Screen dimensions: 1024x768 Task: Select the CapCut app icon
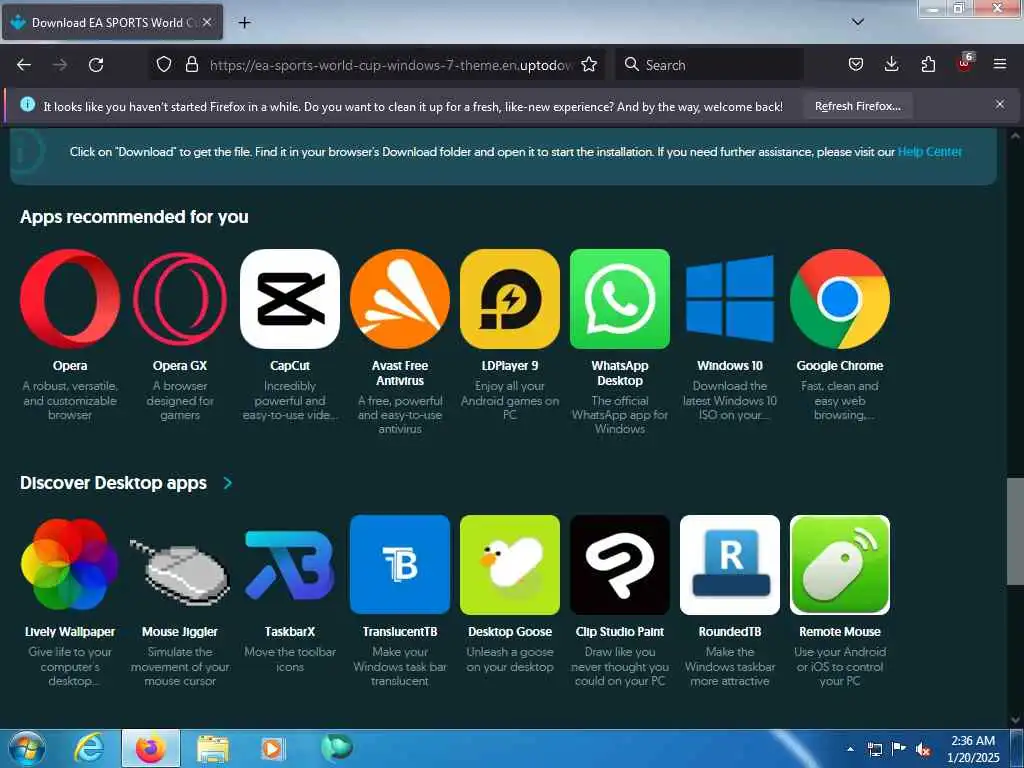[290, 298]
